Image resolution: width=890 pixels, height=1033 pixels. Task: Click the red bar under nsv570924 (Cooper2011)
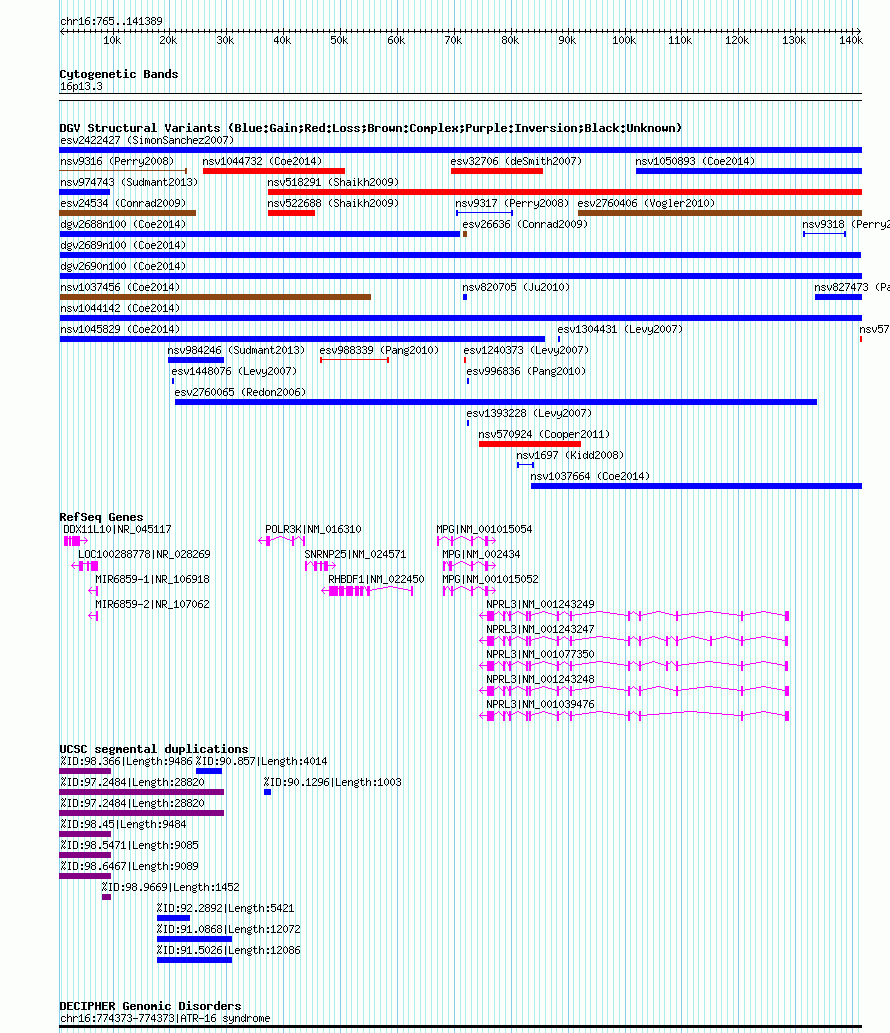tap(530, 445)
